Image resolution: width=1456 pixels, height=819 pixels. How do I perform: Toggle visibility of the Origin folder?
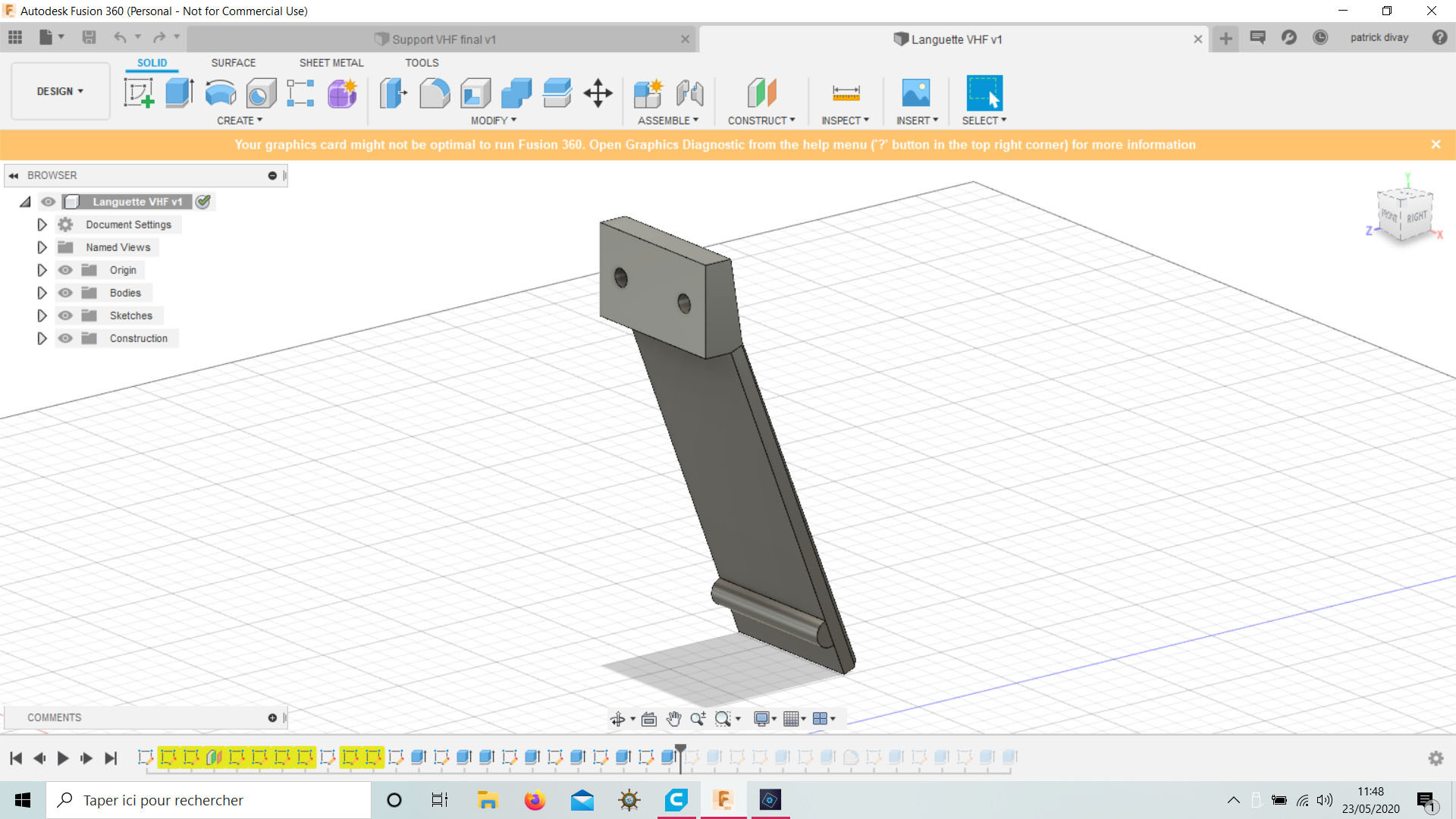point(65,270)
